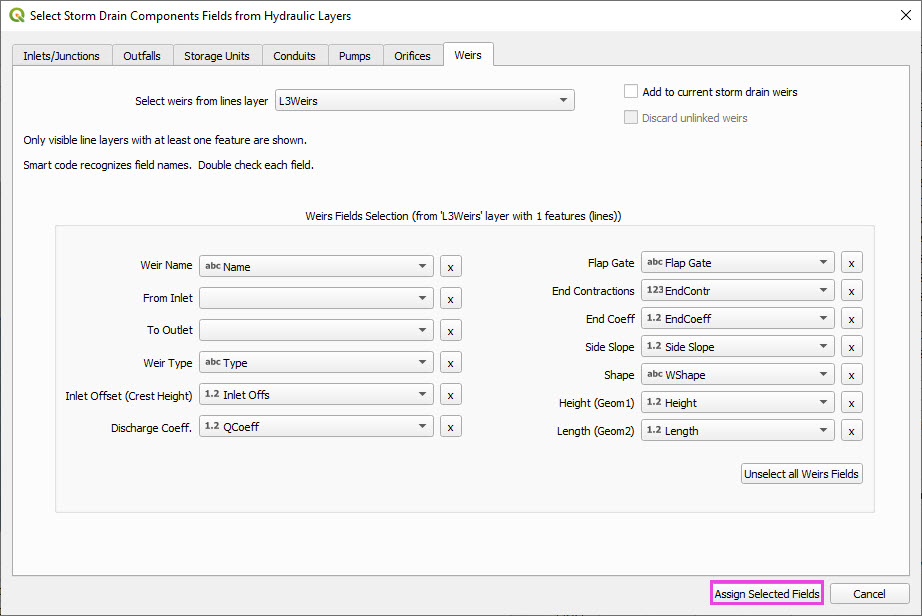Cancel the dialog
Image resolution: width=922 pixels, height=616 pixels.
[869, 594]
